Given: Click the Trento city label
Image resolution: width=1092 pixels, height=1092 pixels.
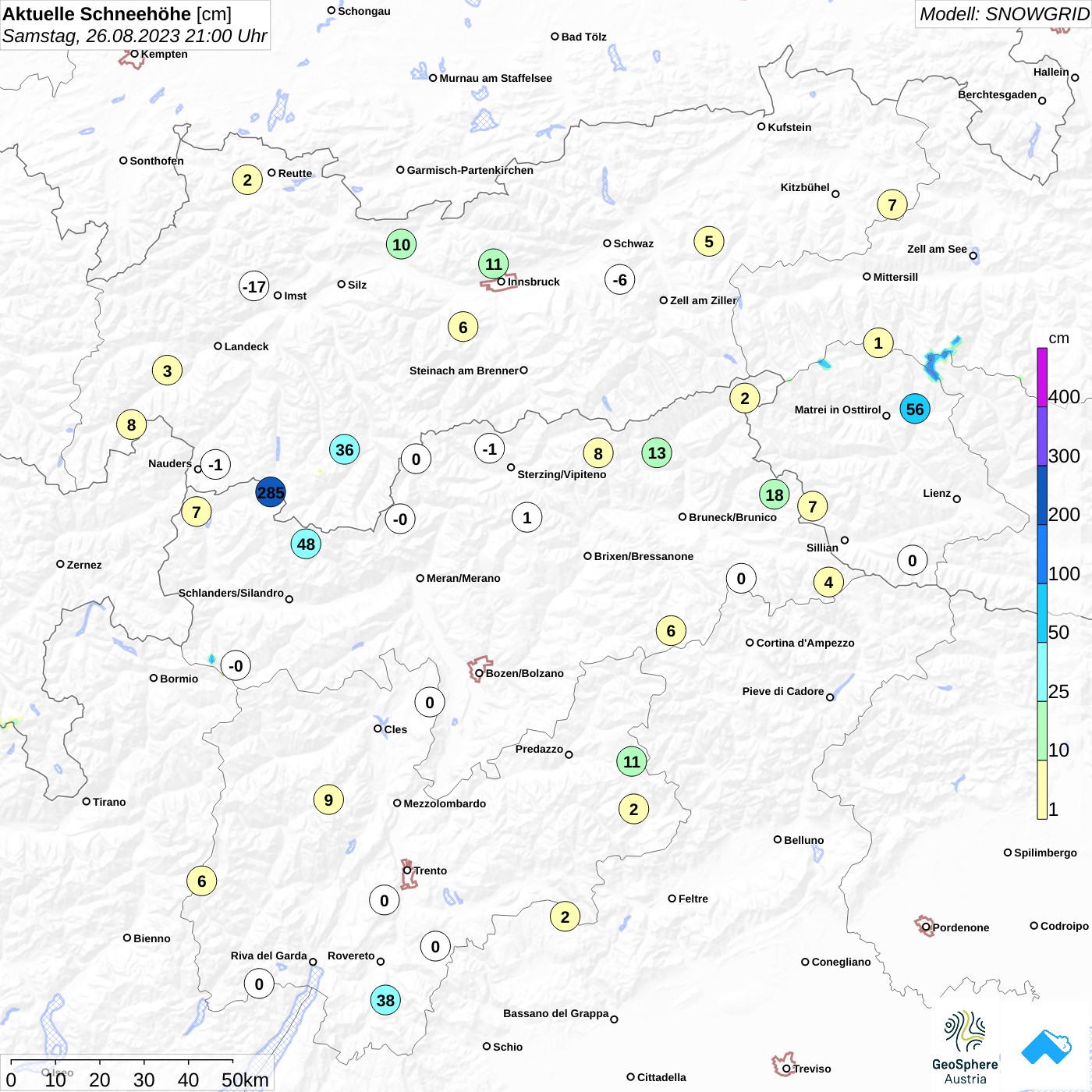Looking at the screenshot, I should click(431, 870).
